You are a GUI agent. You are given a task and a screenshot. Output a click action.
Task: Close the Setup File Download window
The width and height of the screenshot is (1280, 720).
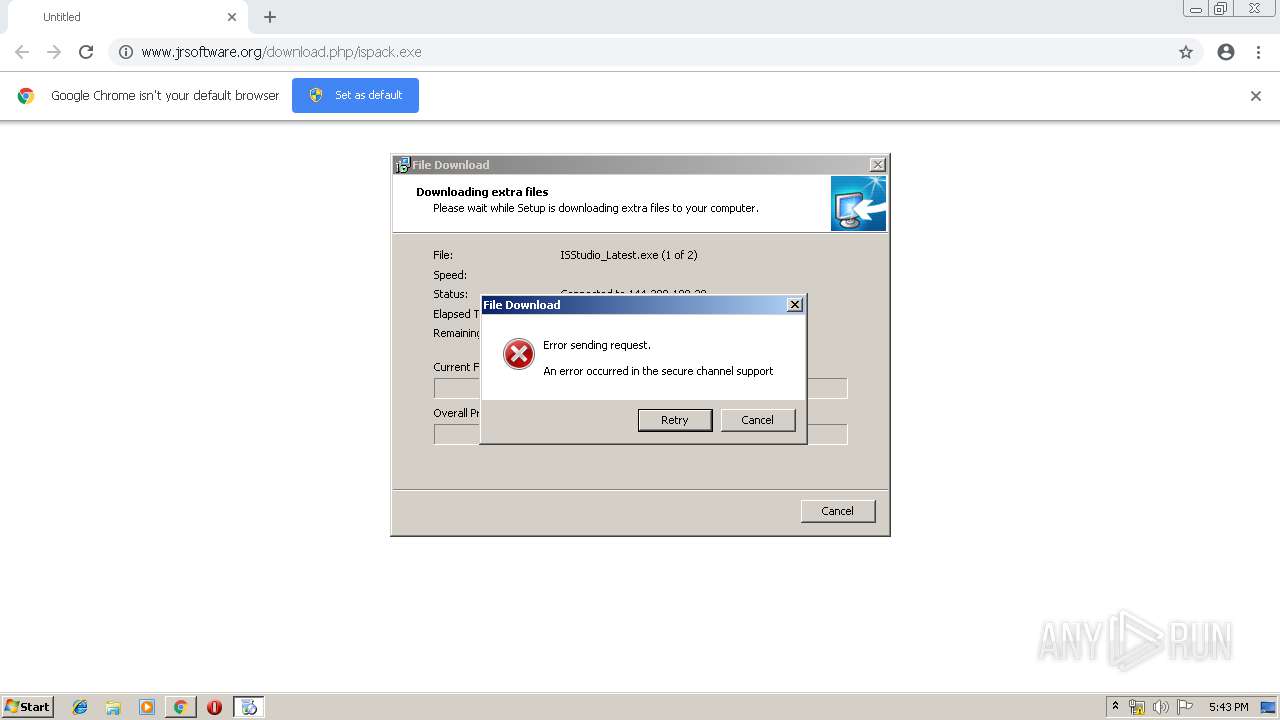point(877,165)
